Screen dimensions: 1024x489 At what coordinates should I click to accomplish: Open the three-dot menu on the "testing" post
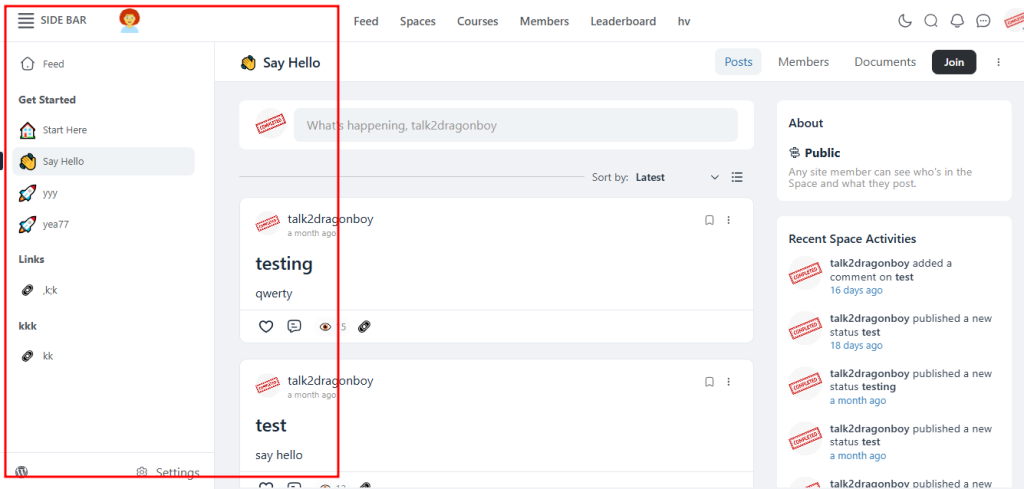pyautogui.click(x=729, y=220)
